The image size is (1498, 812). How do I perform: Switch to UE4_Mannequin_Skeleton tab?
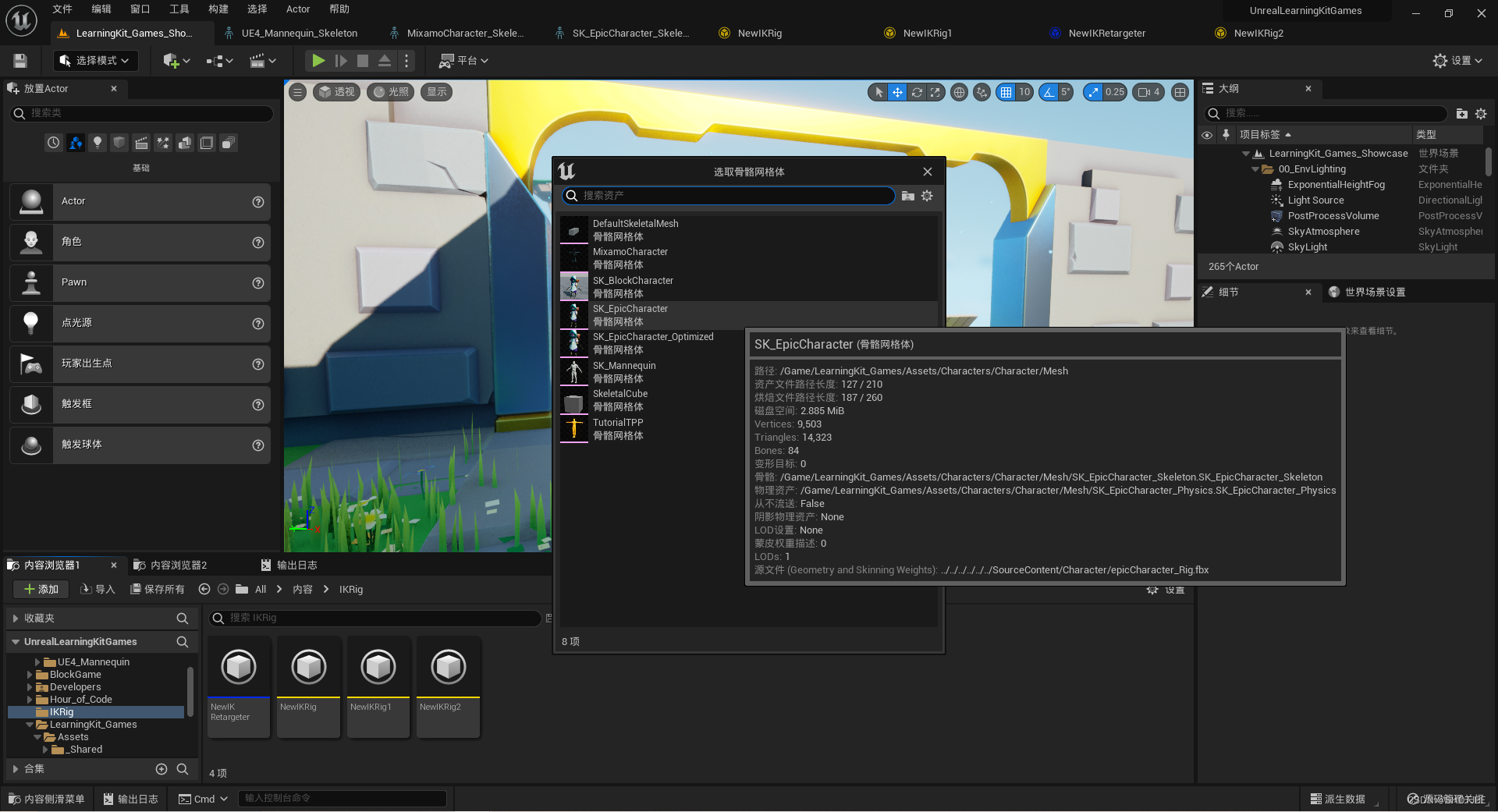coord(299,33)
